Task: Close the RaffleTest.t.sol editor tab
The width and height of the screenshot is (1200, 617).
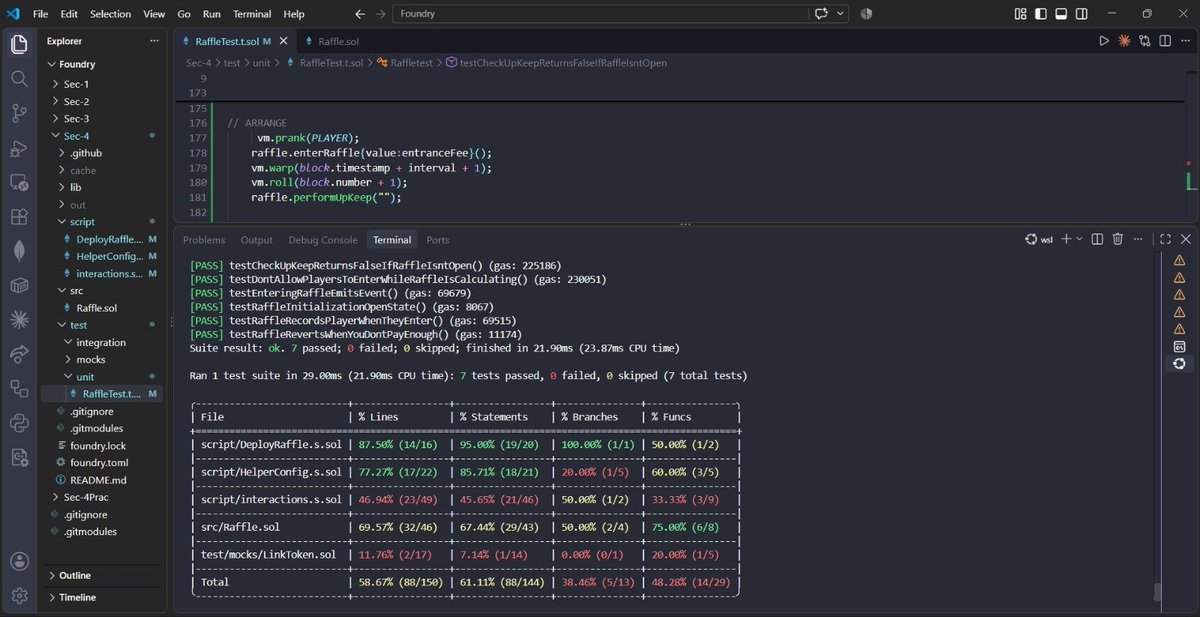Action: (x=283, y=41)
